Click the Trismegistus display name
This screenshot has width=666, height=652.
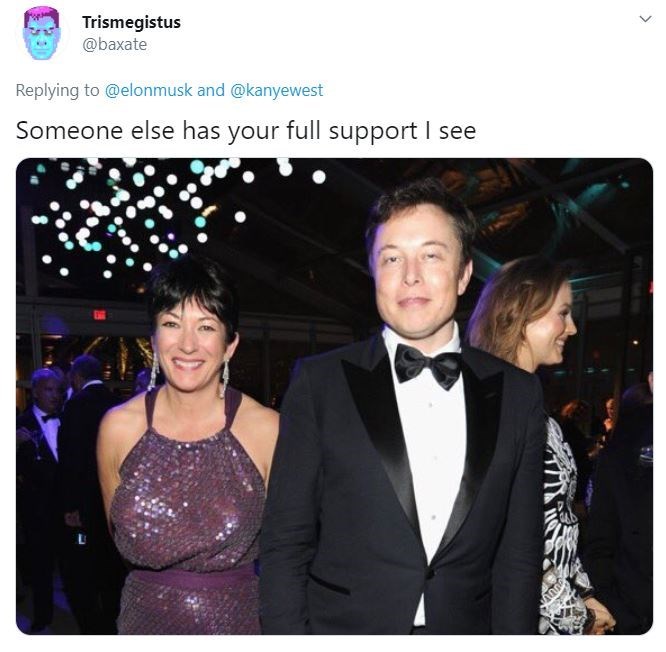click(x=131, y=22)
